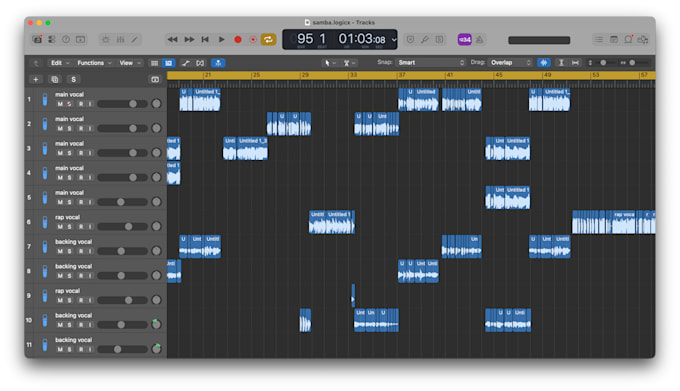Click the LCD time display 01:03:08

coord(362,39)
